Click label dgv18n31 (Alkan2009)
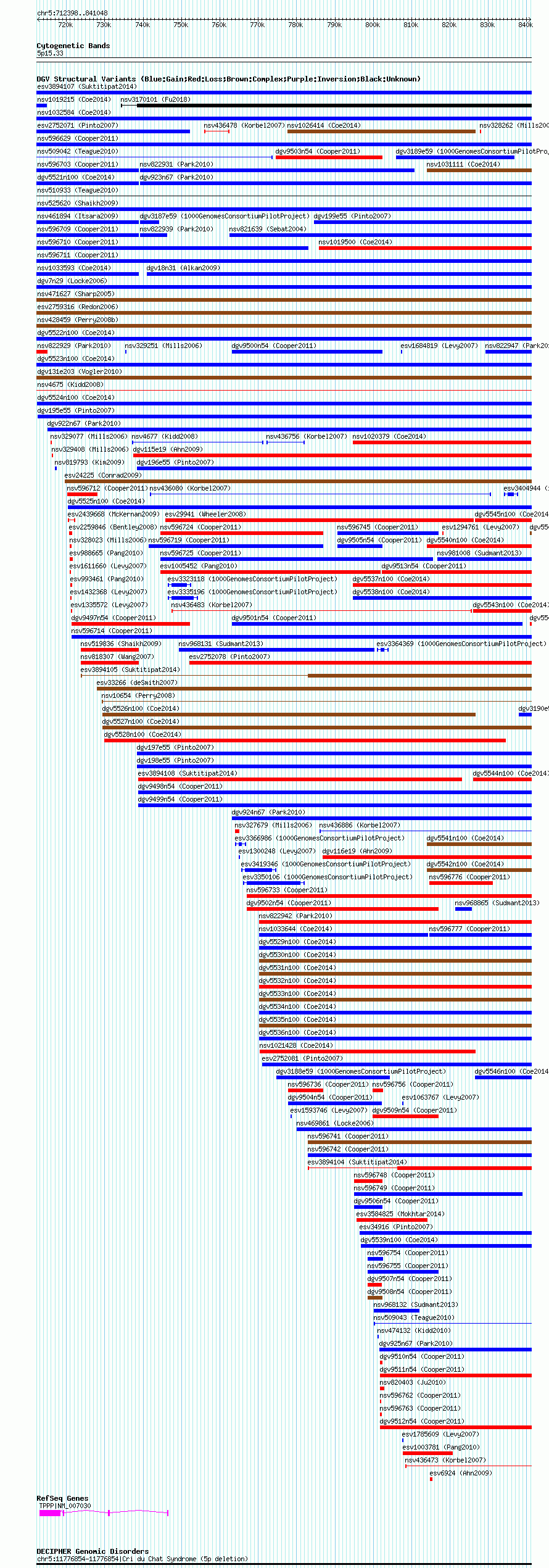 [x=183, y=268]
